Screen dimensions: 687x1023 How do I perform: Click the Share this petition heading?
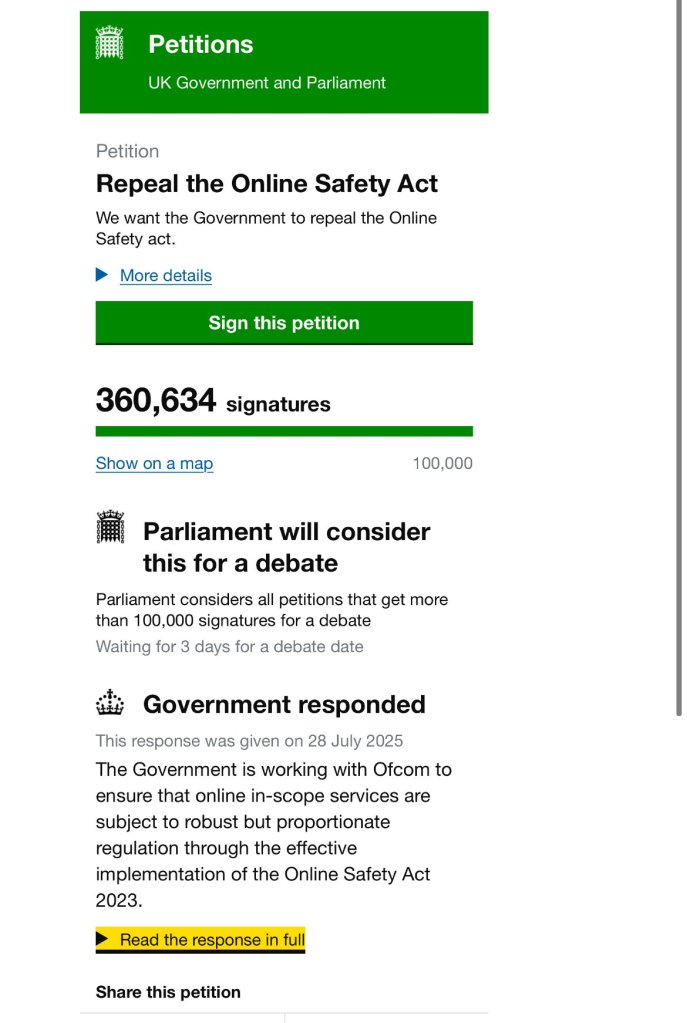[x=168, y=992]
